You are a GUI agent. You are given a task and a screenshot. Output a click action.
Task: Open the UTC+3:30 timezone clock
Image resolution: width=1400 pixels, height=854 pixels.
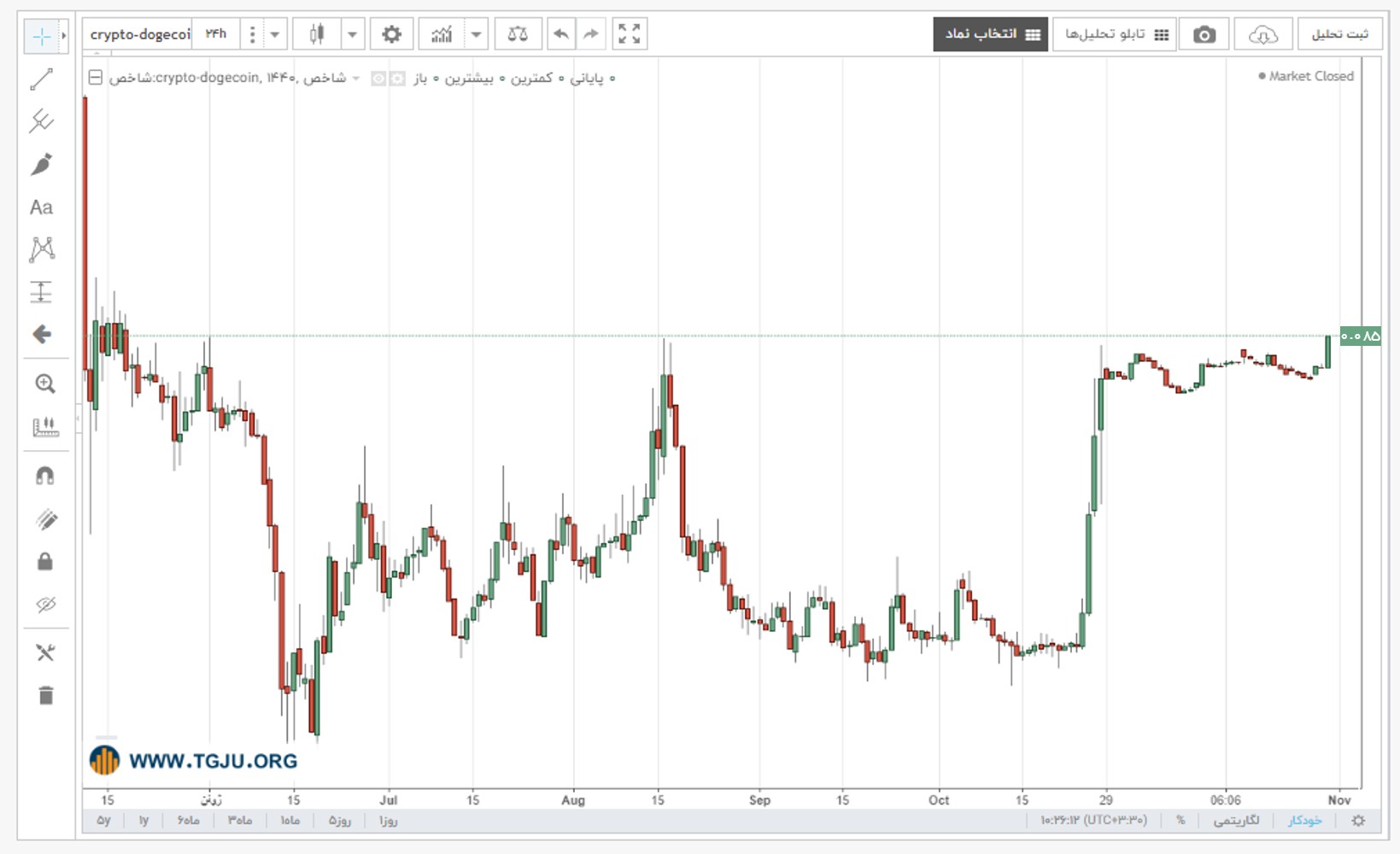click(x=1093, y=821)
